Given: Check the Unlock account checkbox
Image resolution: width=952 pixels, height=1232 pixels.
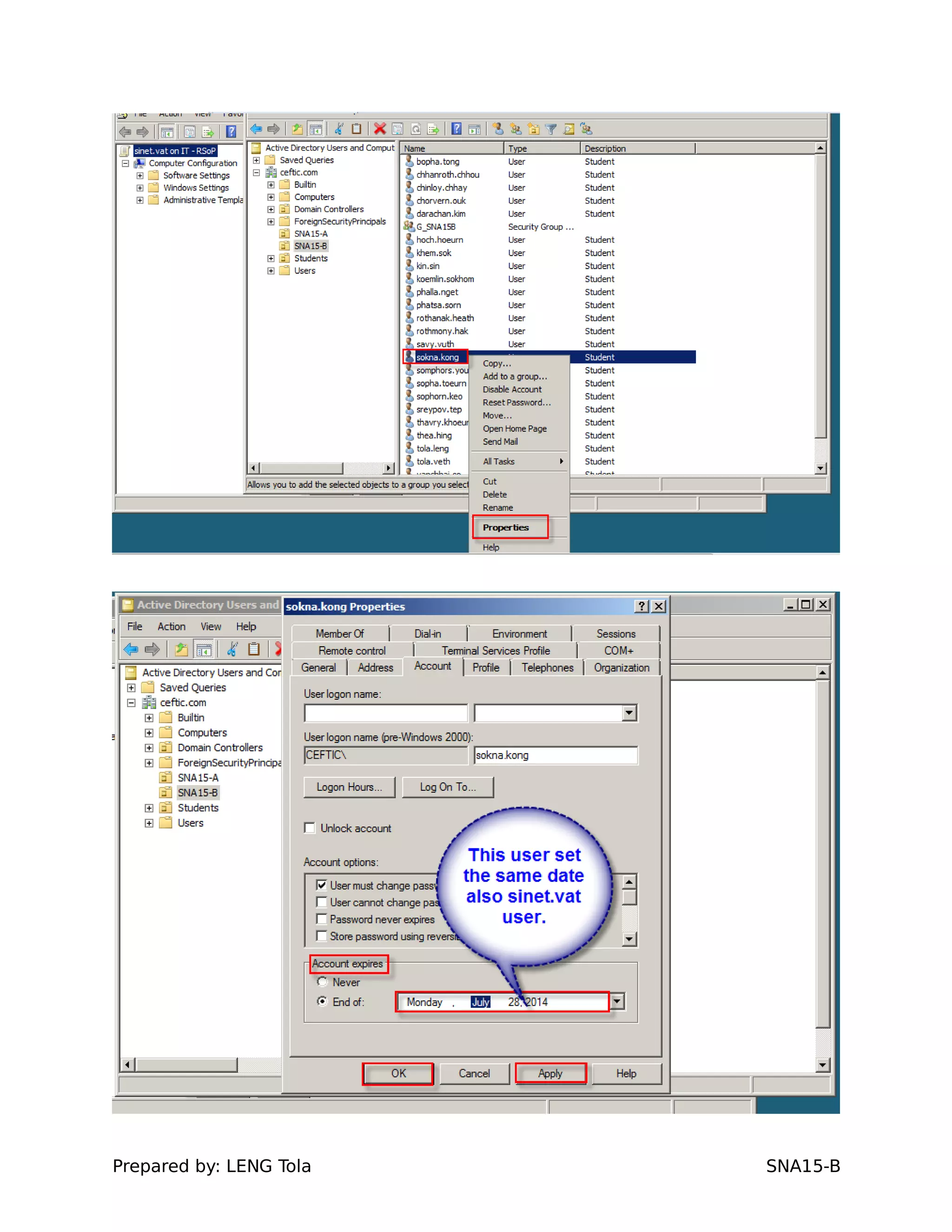Looking at the screenshot, I should [x=310, y=828].
